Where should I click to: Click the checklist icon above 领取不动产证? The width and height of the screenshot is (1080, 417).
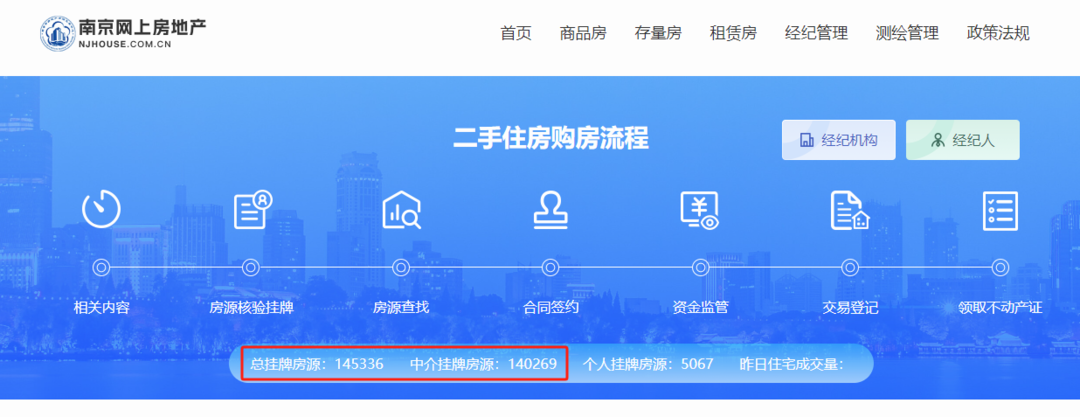pos(1000,210)
